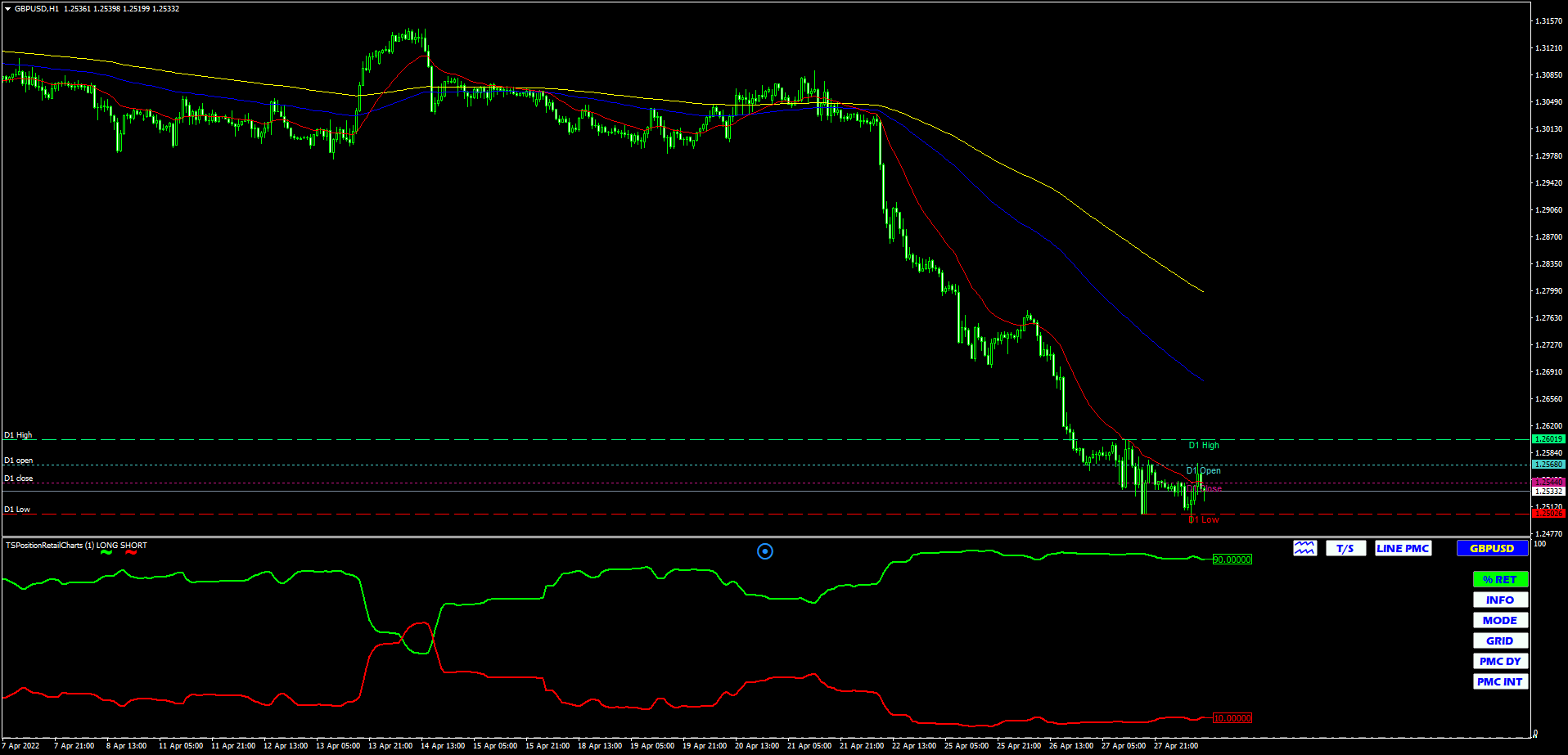The height and width of the screenshot is (755, 1568).
Task: Click the red SHORT wave legend icon
Action: (131, 553)
